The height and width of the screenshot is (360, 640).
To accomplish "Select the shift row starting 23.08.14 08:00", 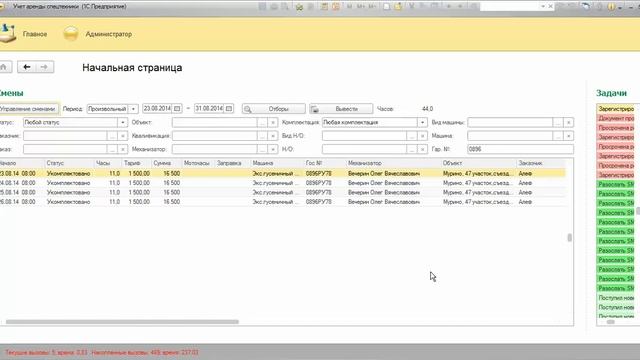I will tap(282, 173).
